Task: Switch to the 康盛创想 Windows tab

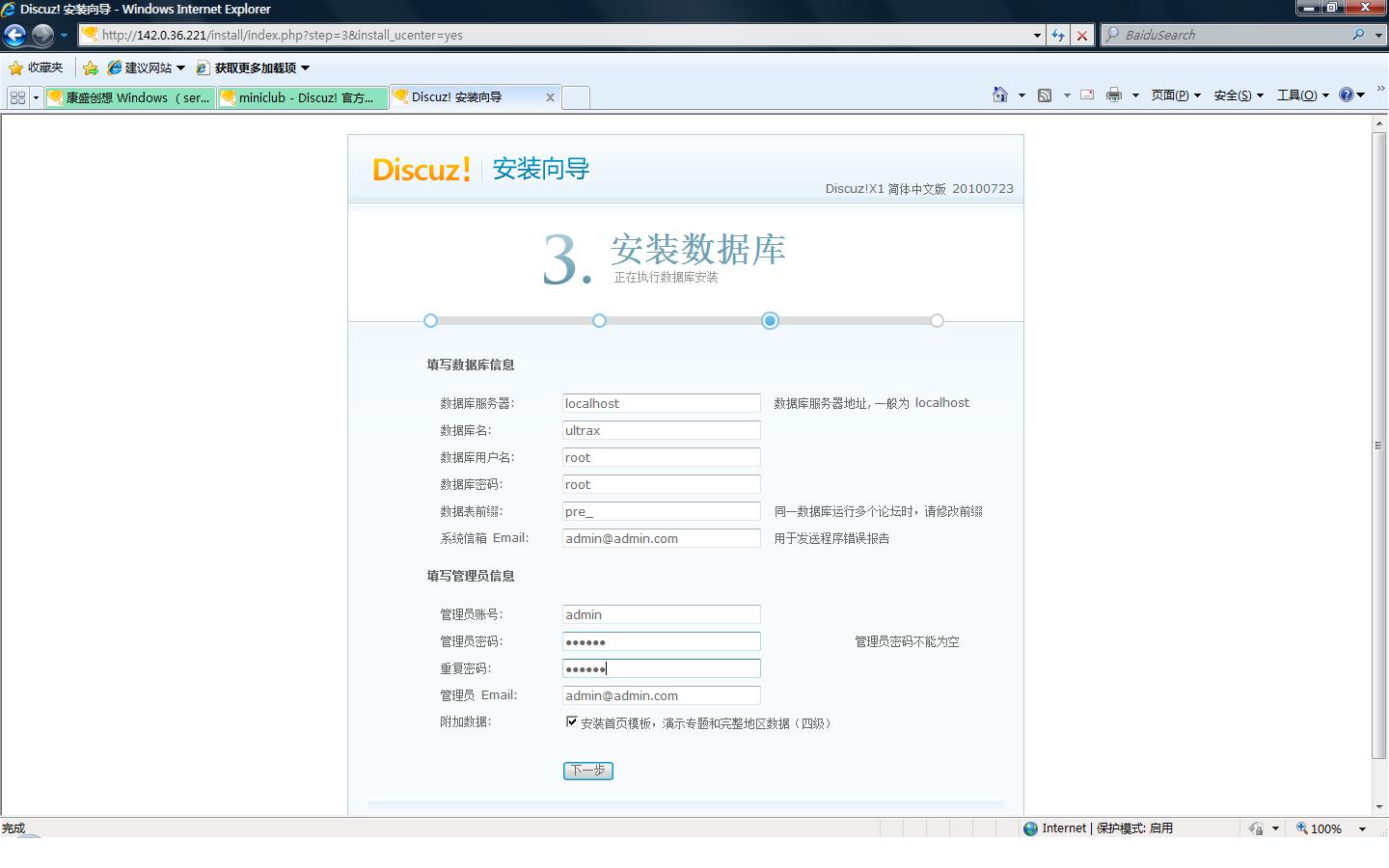Action: [130, 97]
